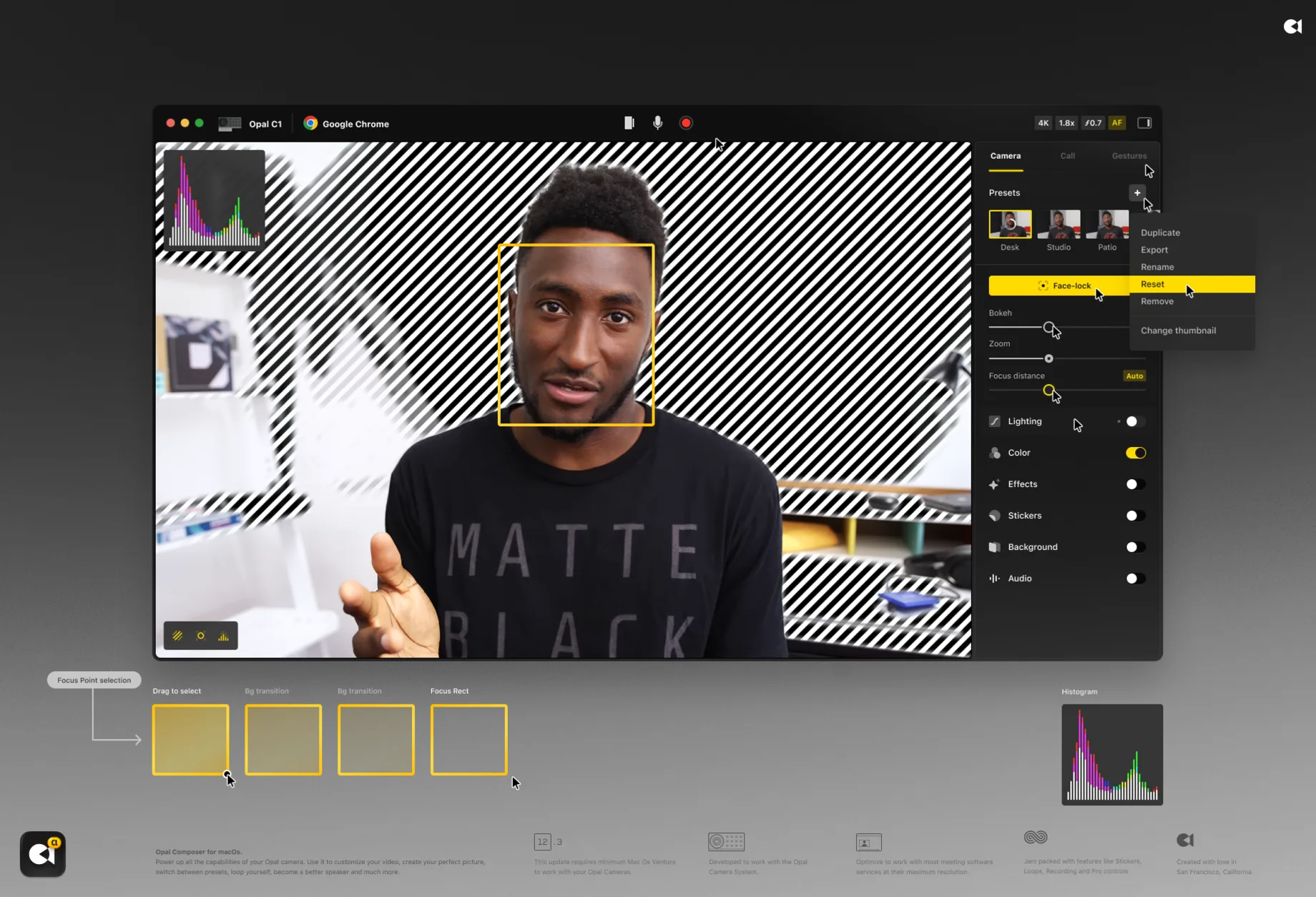Click the meeting software icon at bottom
The height and width of the screenshot is (897, 1316).
click(868, 842)
